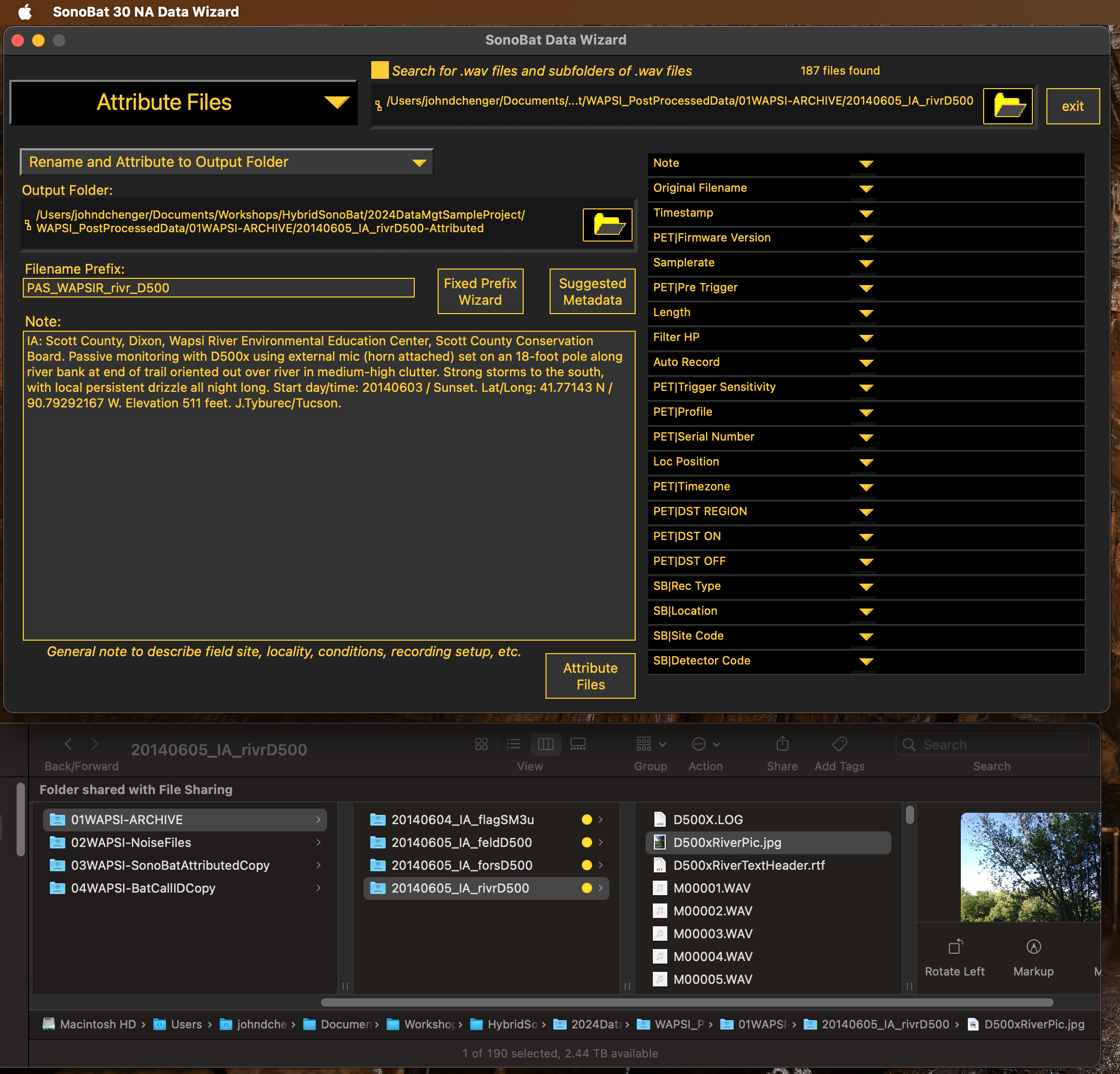Toggle the yellow subfolder search checkbox
This screenshot has height=1074, width=1120.
tap(380, 70)
